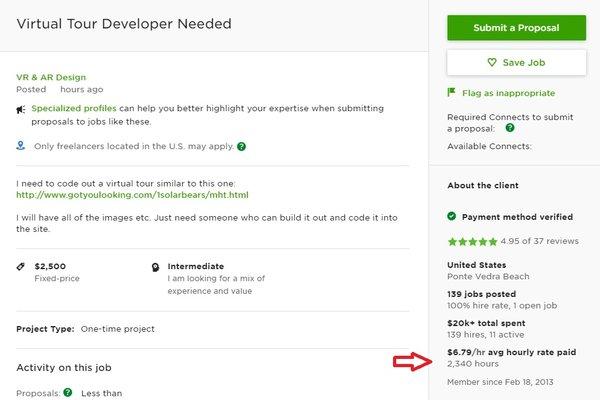
Task: Save this job with Save Job button
Action: pyautogui.click(x=516, y=62)
